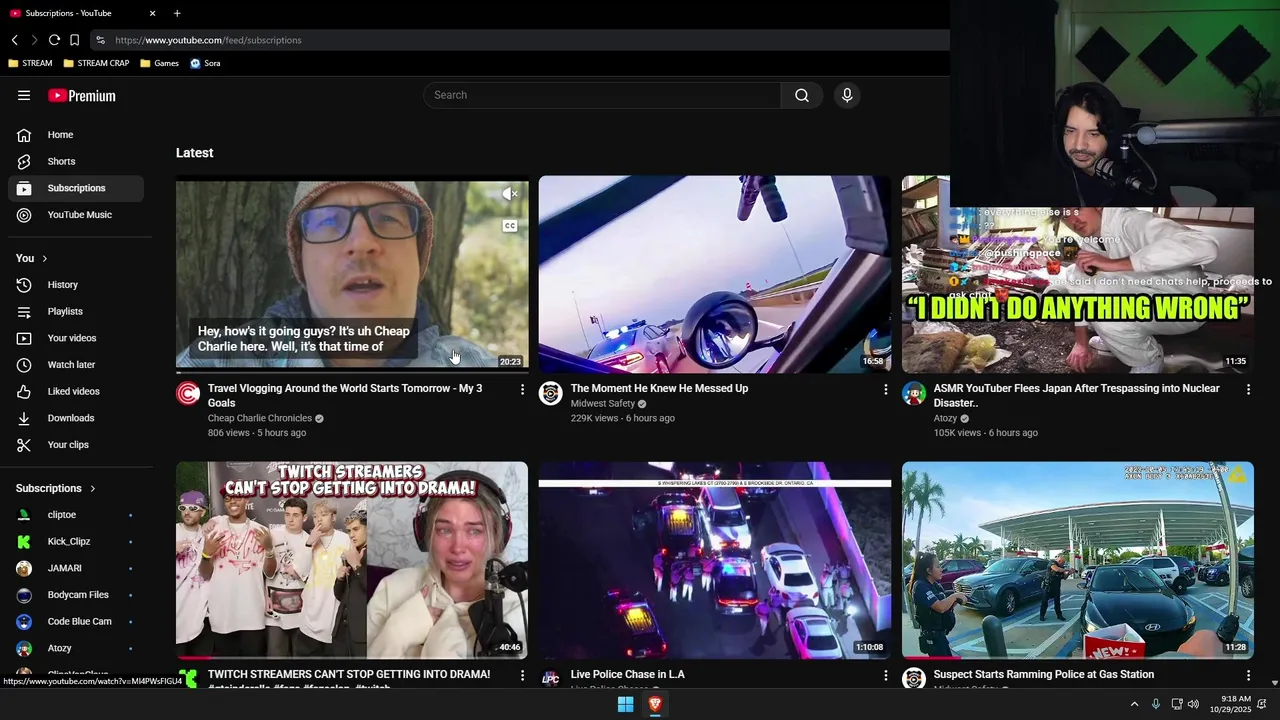
Task: Reload the page
Action: click(54, 40)
